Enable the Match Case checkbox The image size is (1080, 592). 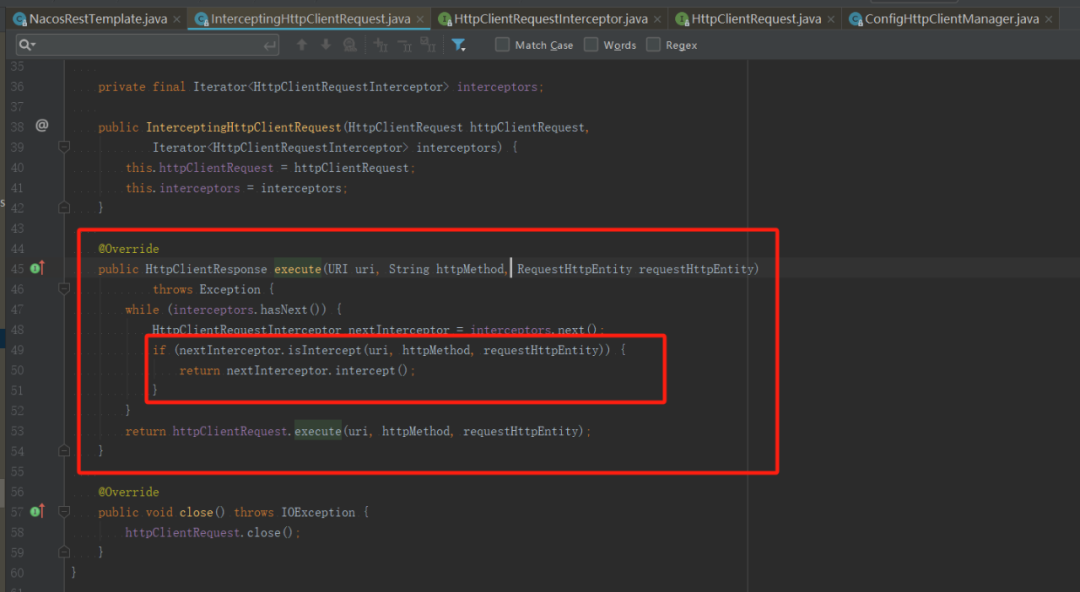[x=503, y=45]
